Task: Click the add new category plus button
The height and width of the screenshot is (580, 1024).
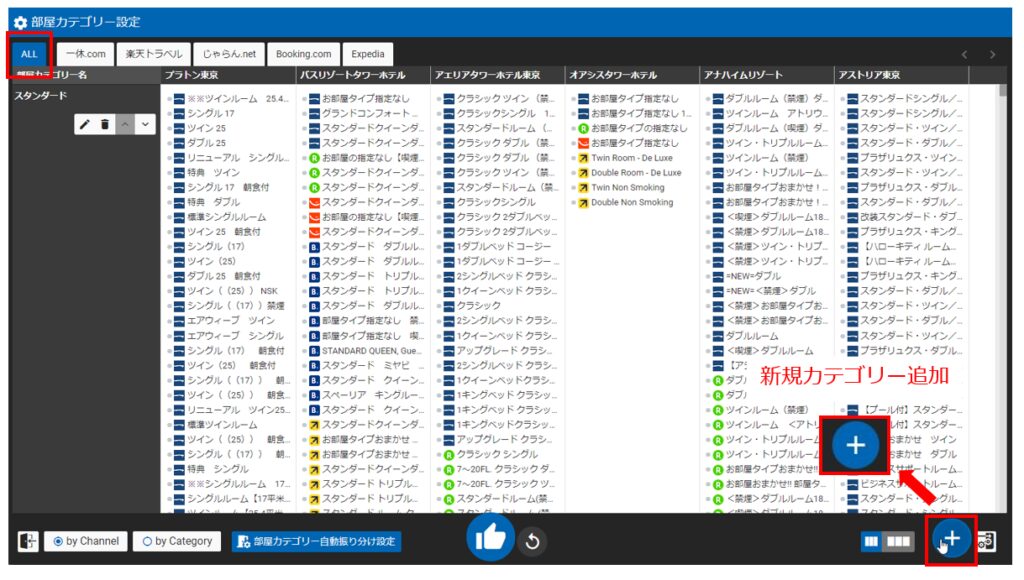Action: (x=951, y=540)
